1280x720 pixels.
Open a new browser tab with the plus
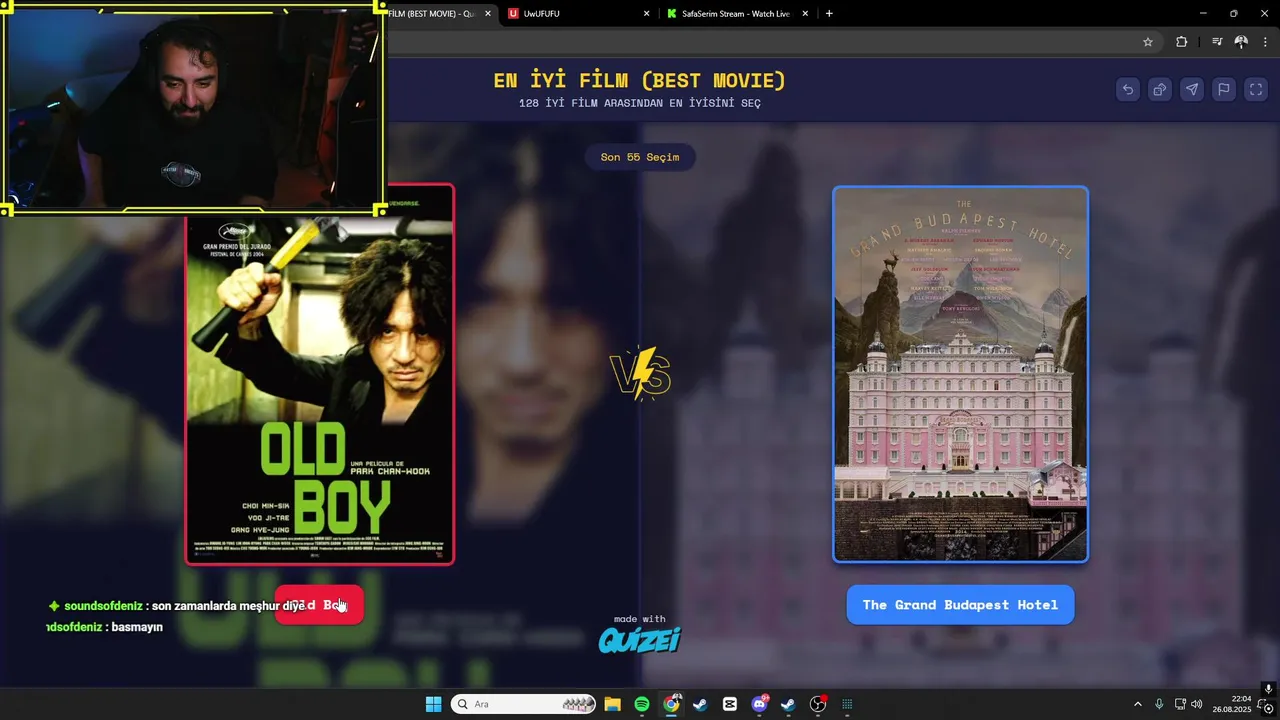pos(829,14)
